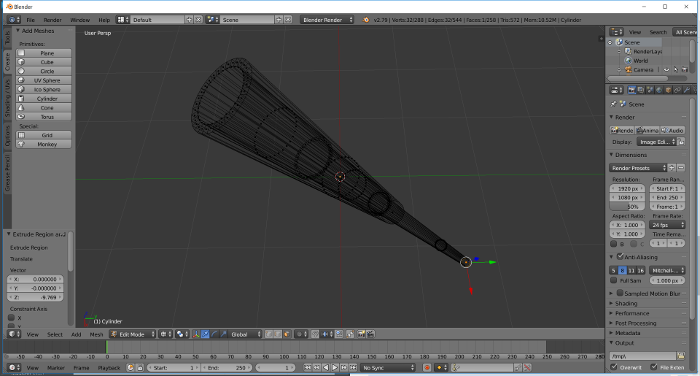Toggle Camera visibility eye in outliner
Viewport: 700px width, 376px height.
667,70
